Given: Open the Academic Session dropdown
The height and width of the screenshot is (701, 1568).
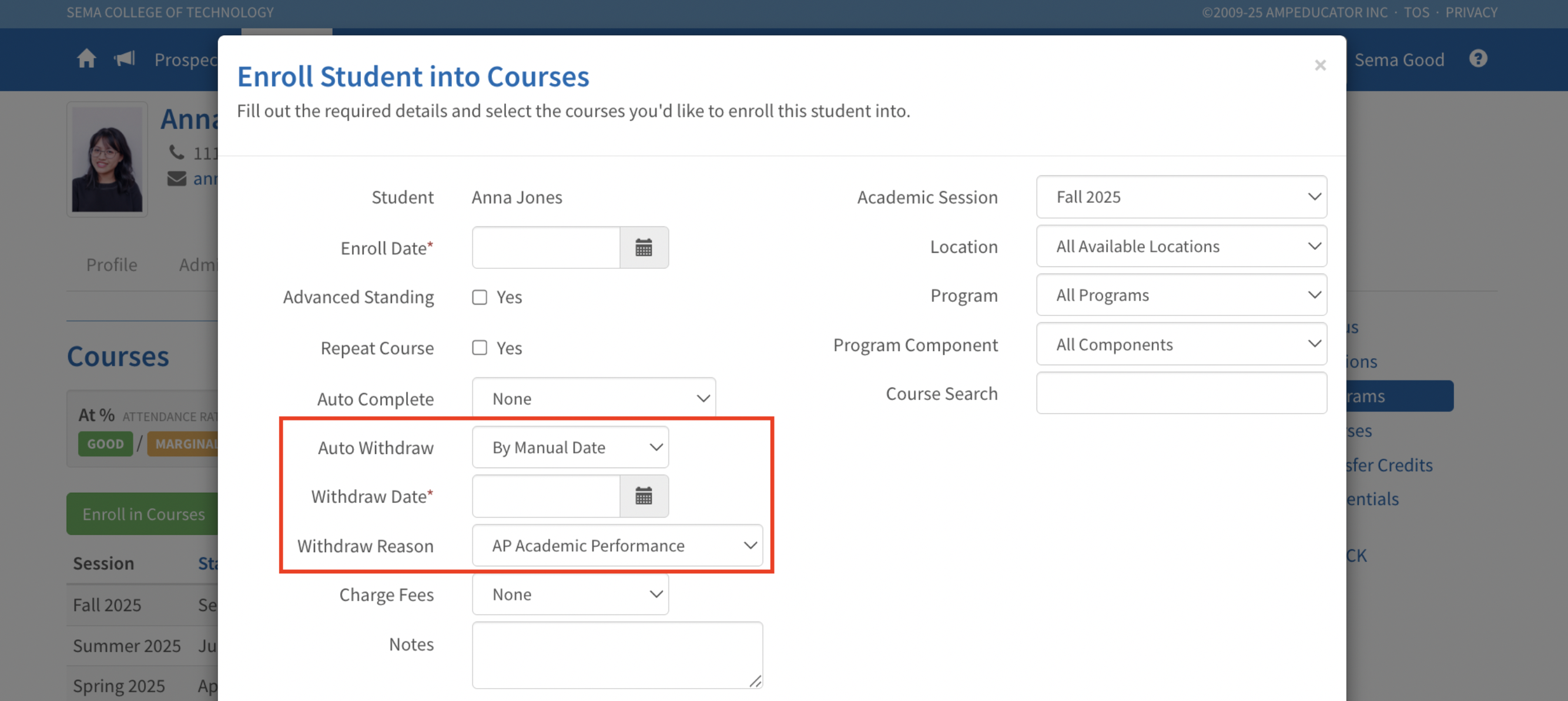Looking at the screenshot, I should [x=1181, y=197].
